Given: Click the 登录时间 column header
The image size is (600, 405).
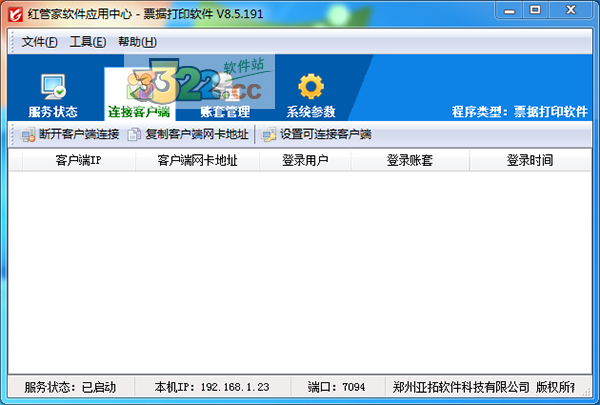Looking at the screenshot, I should [530, 160].
